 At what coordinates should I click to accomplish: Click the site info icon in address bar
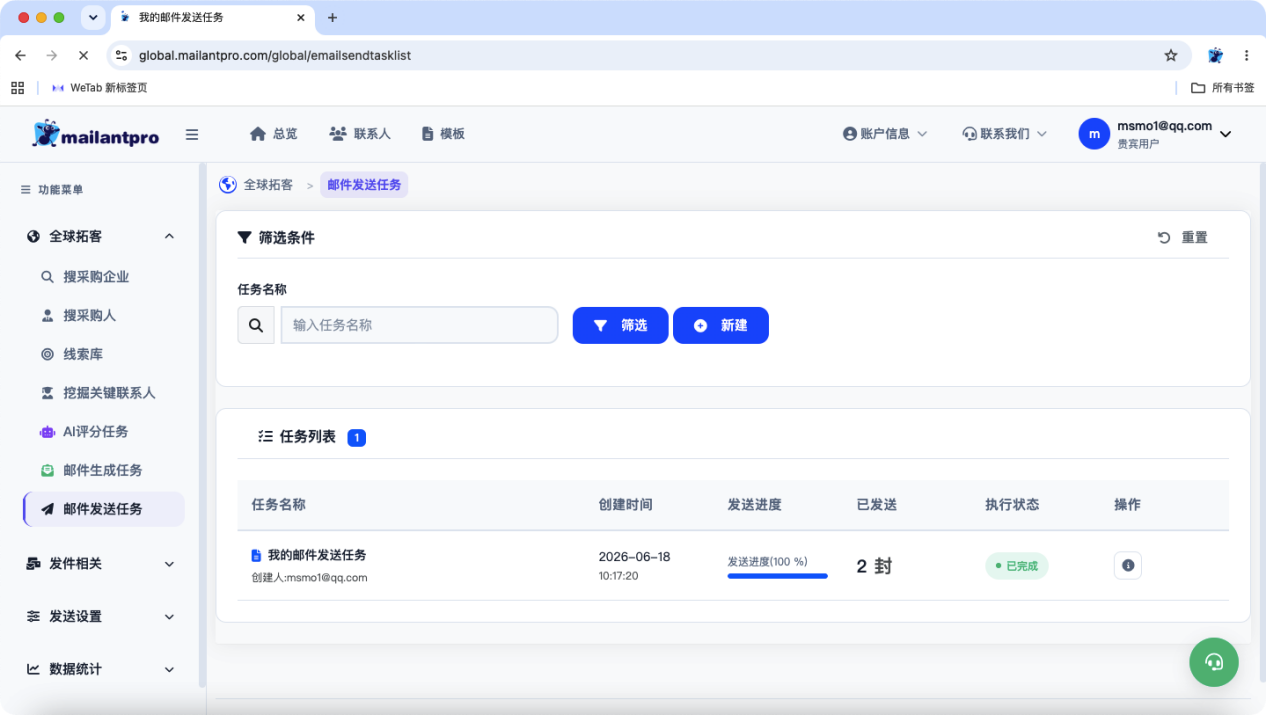[122, 55]
